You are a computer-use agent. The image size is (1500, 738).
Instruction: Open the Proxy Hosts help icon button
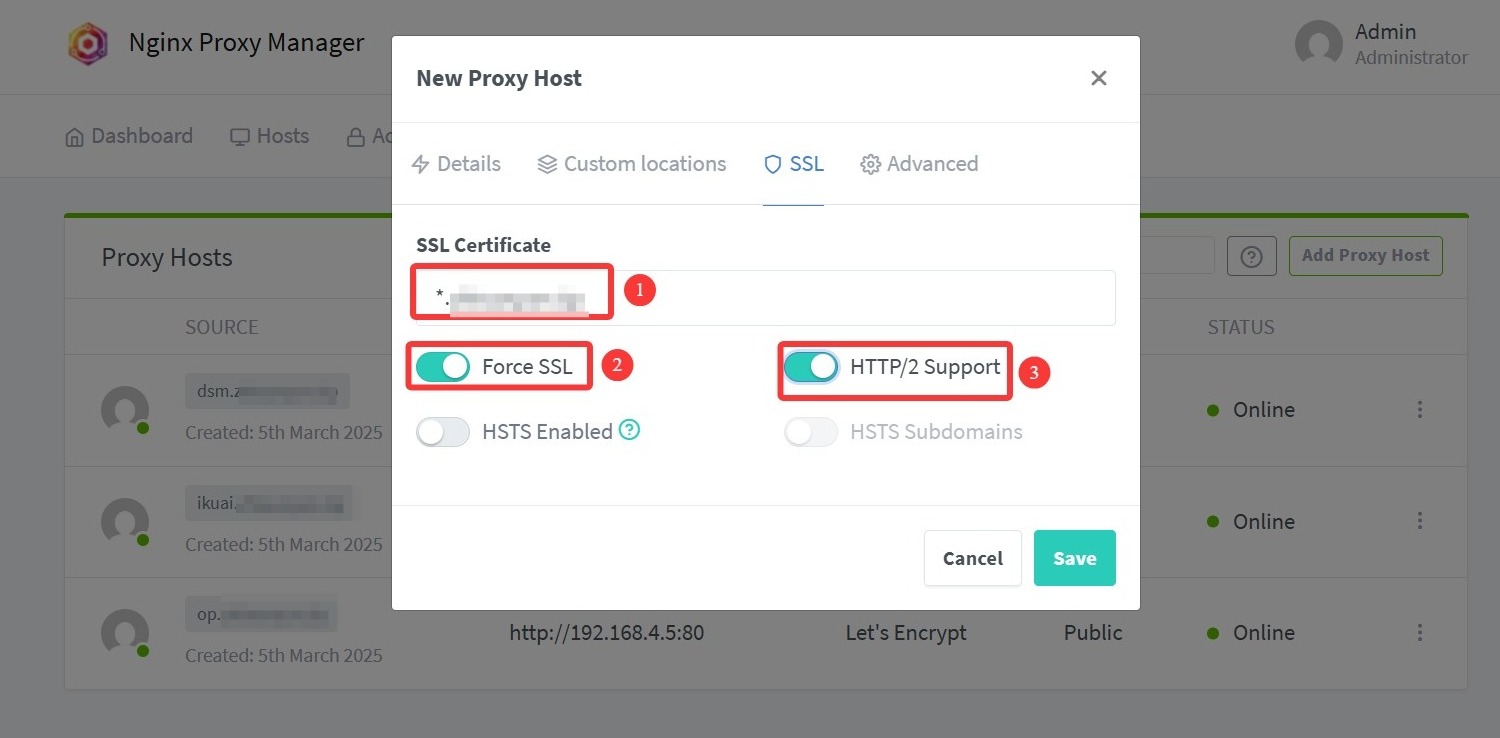point(1251,256)
